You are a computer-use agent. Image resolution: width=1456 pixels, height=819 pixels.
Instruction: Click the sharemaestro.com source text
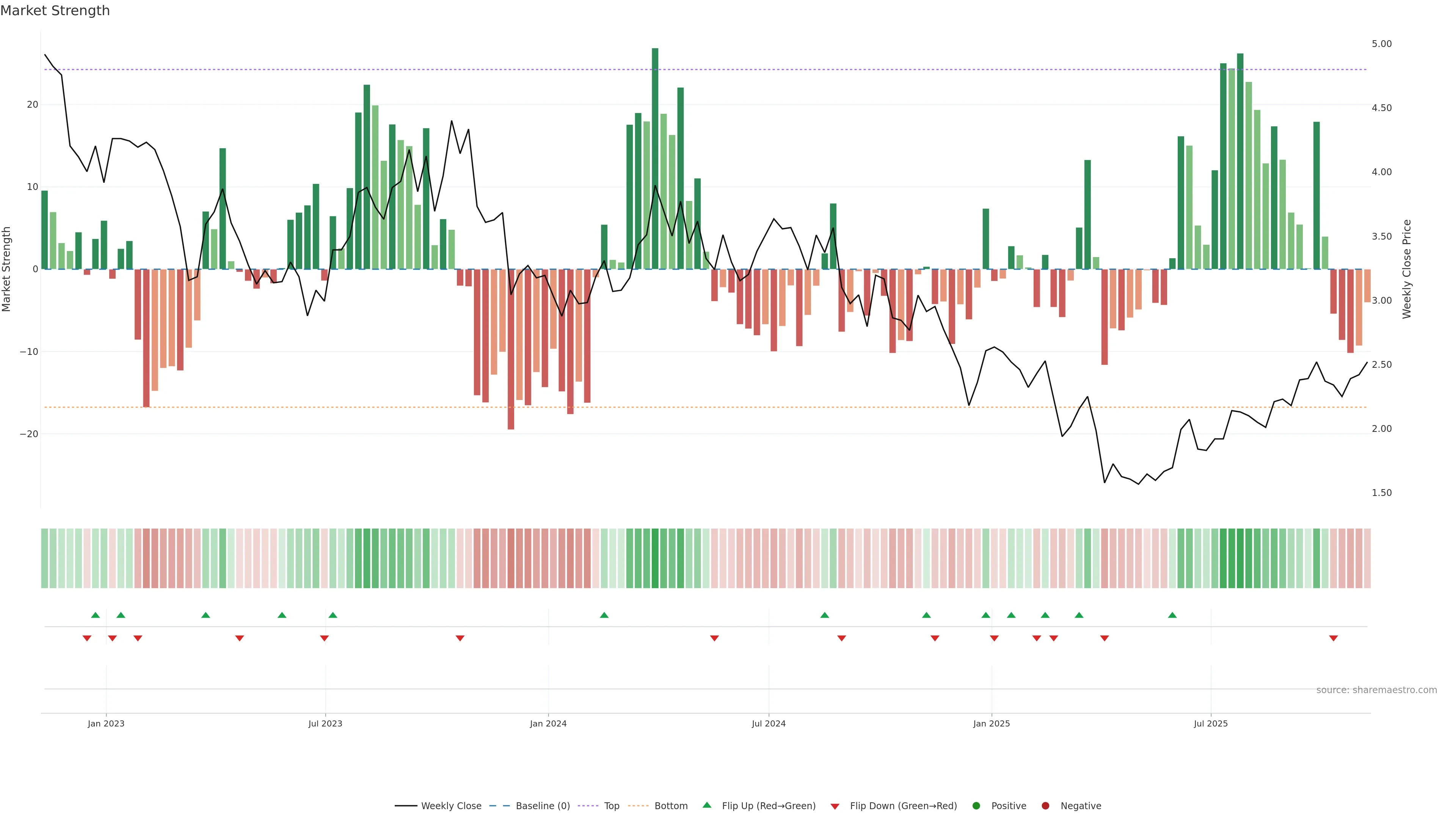pyautogui.click(x=1376, y=690)
